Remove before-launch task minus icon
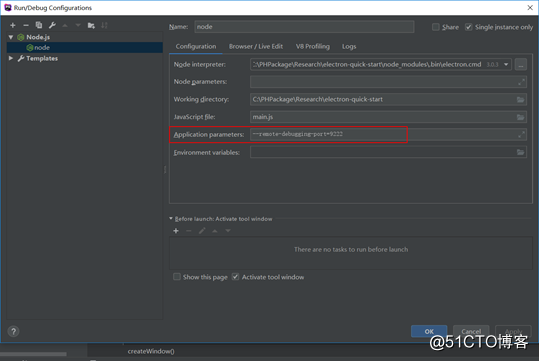Screen dimensions: 539x361 click(x=189, y=231)
